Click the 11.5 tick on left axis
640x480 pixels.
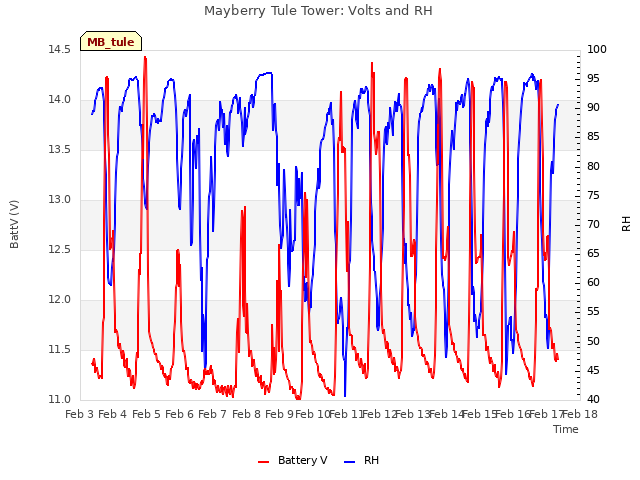59,349
